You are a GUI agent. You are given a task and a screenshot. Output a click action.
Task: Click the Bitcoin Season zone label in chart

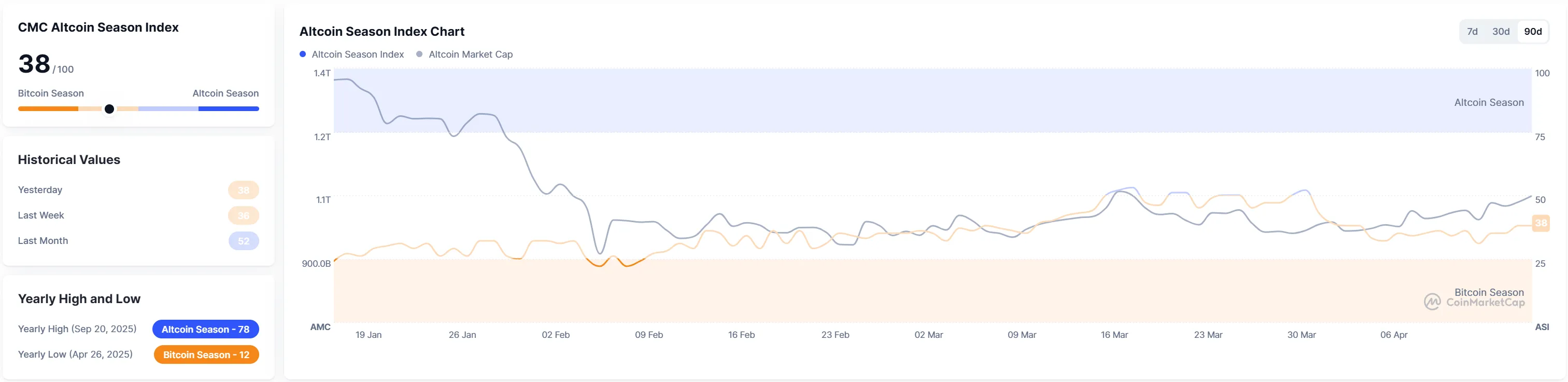1489,292
